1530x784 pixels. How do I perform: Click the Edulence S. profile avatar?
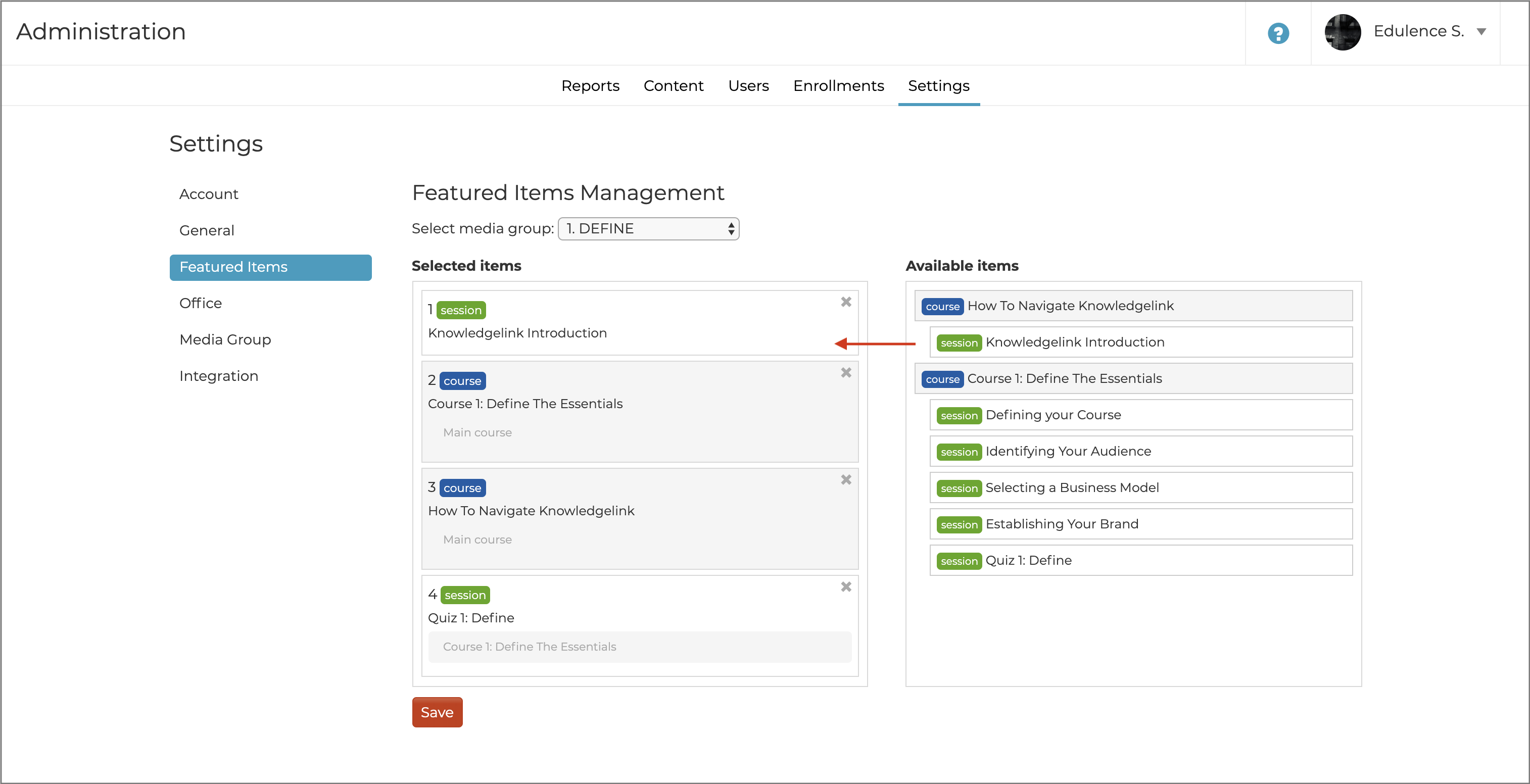[x=1343, y=32]
